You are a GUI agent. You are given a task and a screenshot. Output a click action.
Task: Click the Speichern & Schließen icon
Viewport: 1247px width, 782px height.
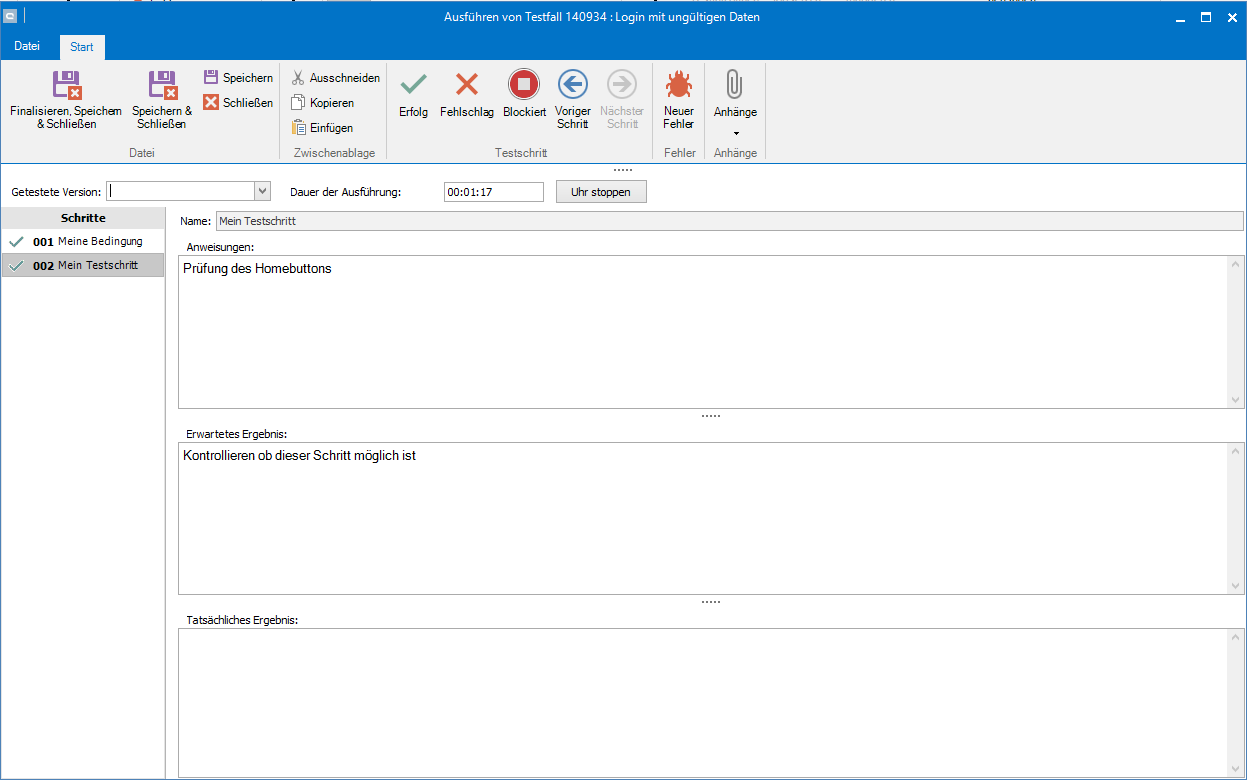click(162, 85)
